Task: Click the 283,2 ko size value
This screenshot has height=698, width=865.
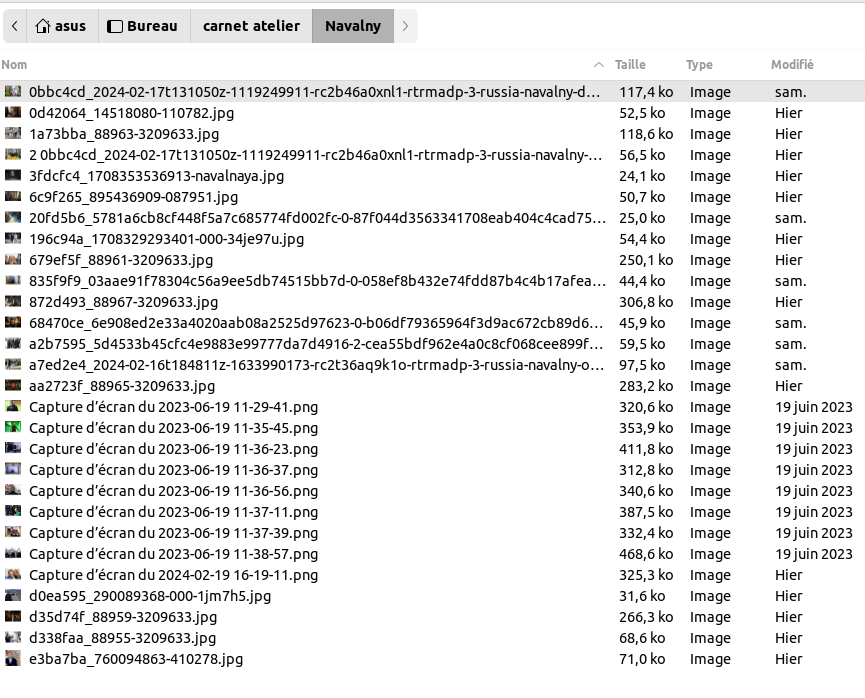Action: (x=646, y=386)
